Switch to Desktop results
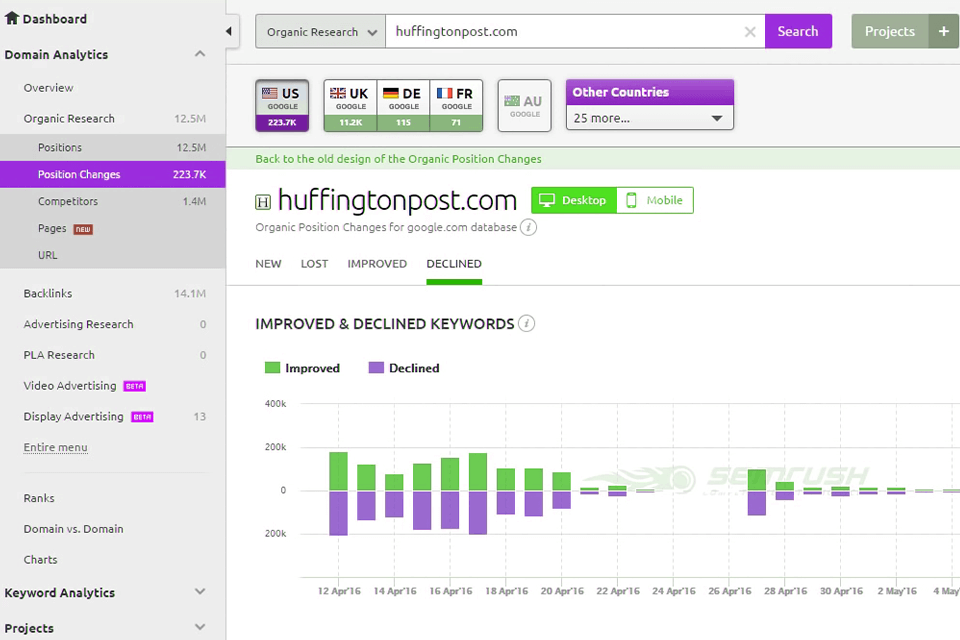The image size is (960, 640). pos(574,200)
